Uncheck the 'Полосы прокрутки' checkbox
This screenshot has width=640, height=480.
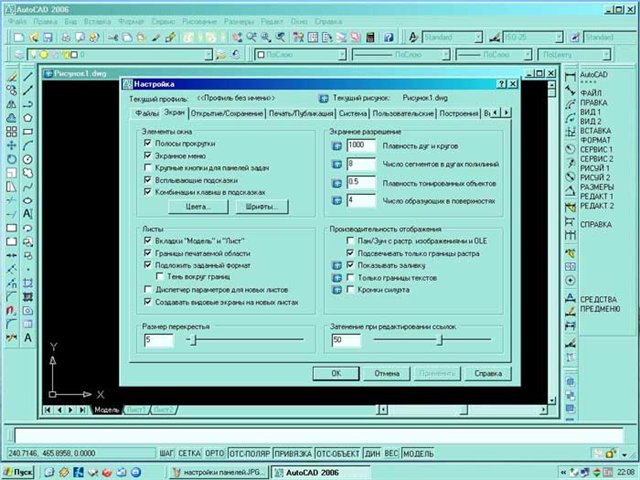pyautogui.click(x=147, y=145)
